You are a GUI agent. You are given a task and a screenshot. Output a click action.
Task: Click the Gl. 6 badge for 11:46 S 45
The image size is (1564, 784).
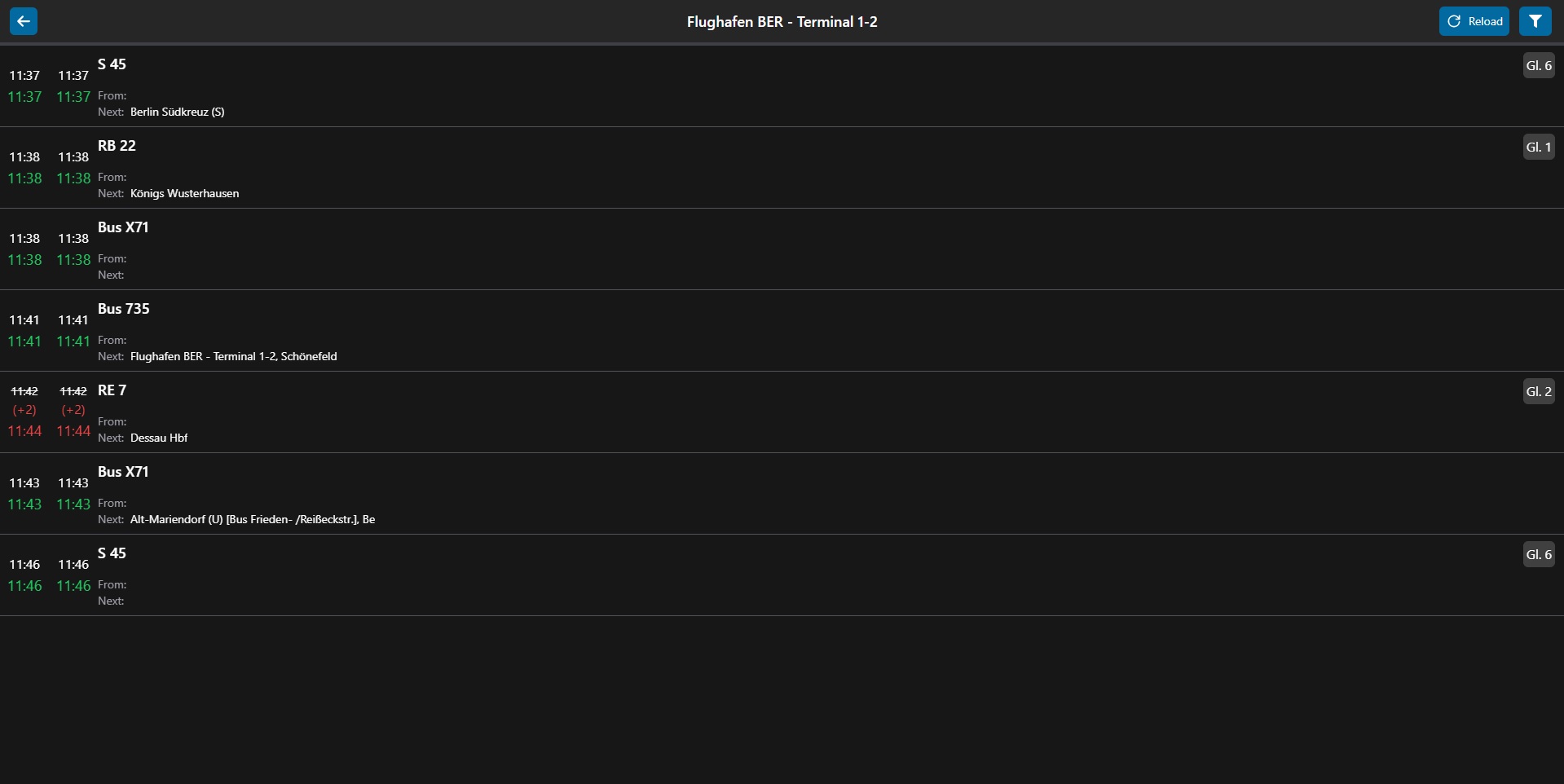tap(1539, 554)
